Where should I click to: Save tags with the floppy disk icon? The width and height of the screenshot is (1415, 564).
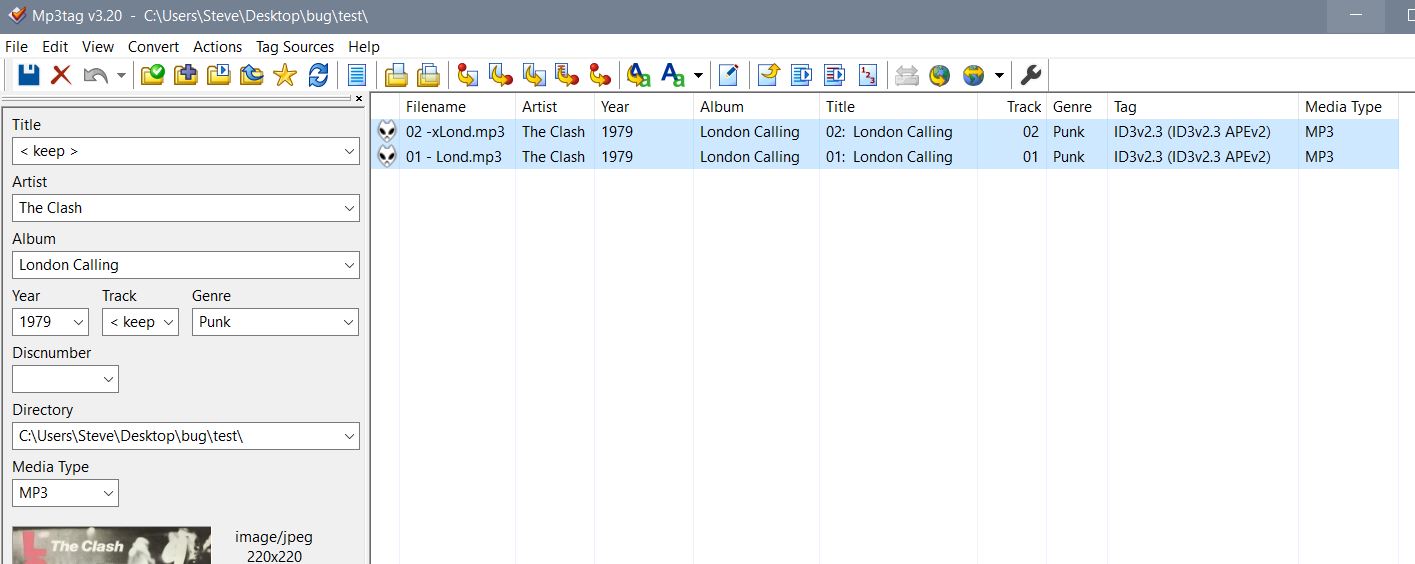coord(28,75)
